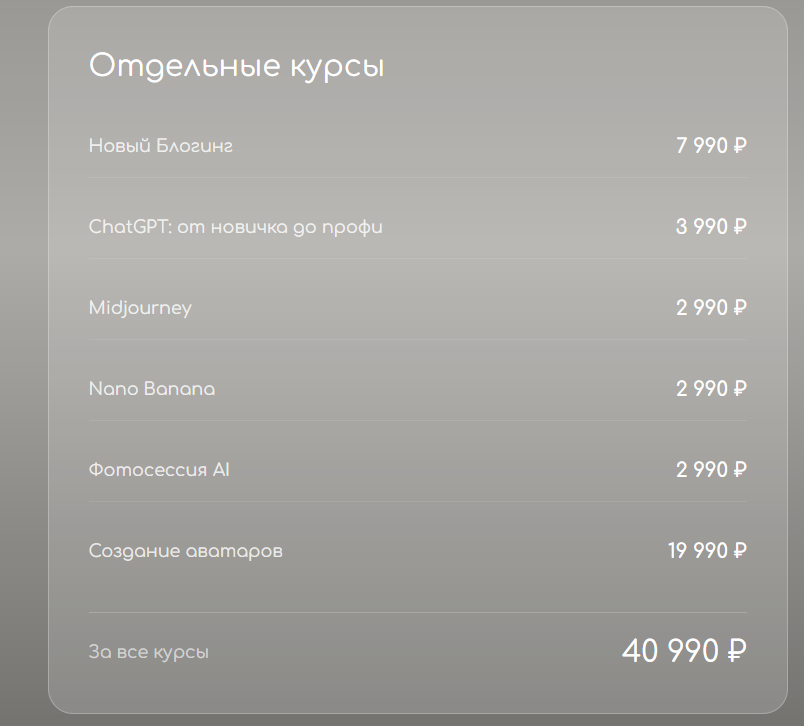Open "ChatGPT: от новичка до профи" course
Viewport: 804px width, 726px height.
coord(235,227)
